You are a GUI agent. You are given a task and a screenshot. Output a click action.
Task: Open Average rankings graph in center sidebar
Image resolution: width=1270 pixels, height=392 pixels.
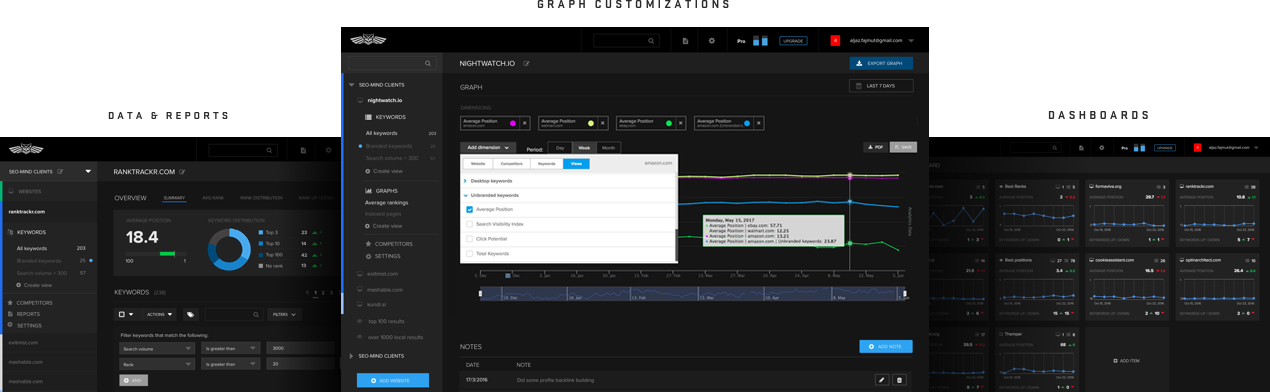(x=386, y=203)
